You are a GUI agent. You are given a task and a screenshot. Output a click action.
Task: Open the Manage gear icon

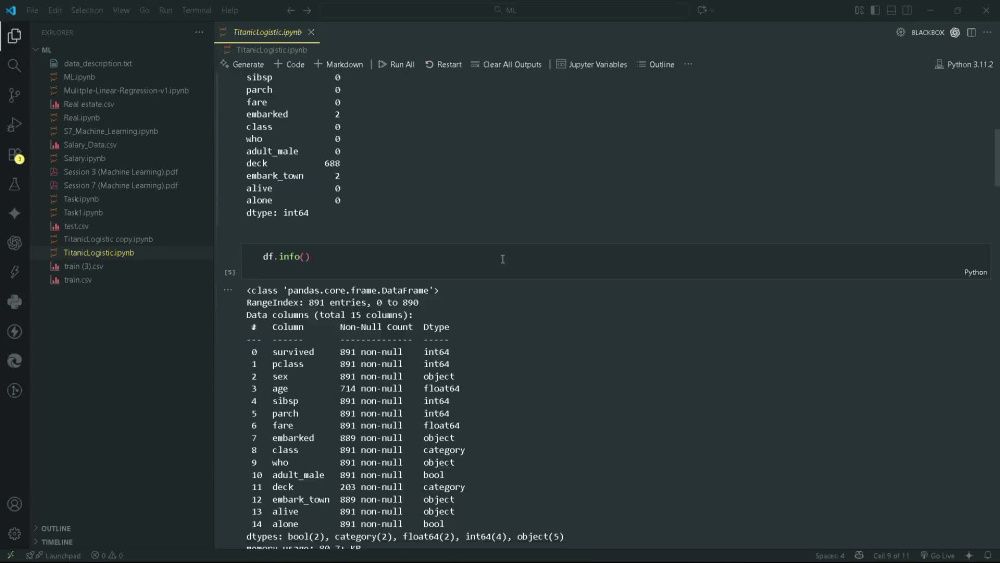[14, 534]
